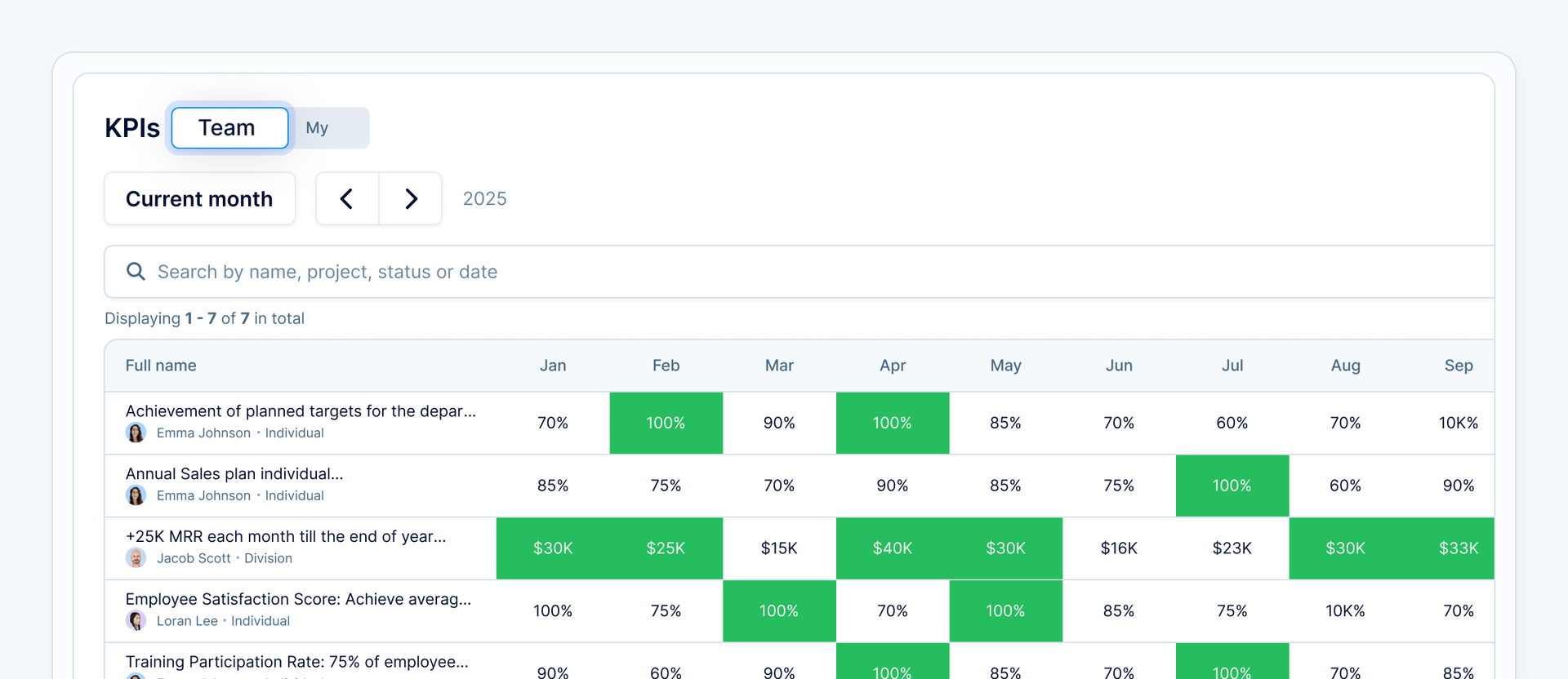Click Emma Johnson's avatar in first row
The height and width of the screenshot is (679, 1568).
(x=136, y=433)
